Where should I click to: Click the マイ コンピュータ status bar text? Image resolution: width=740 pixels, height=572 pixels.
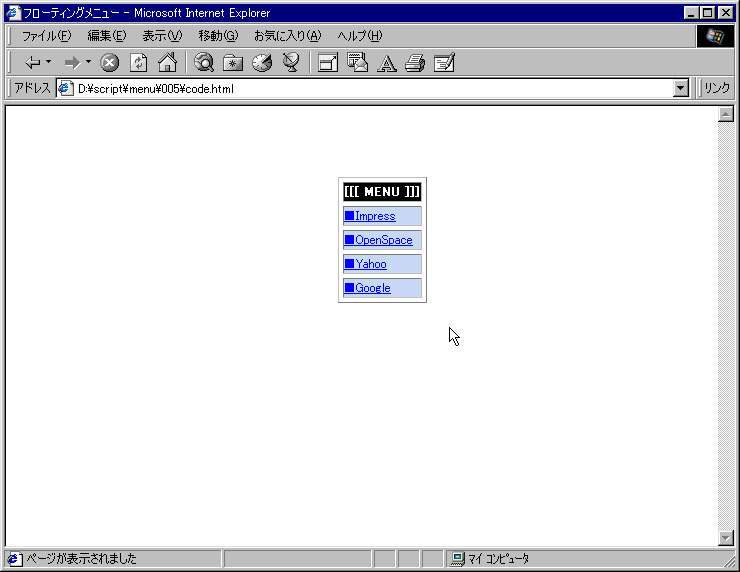(x=498, y=559)
